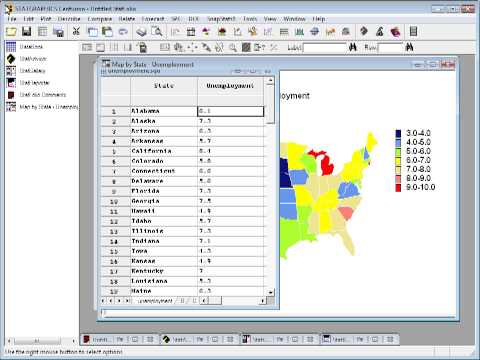Open the Forecast menu
The width and height of the screenshot is (480, 360).
tap(153, 19)
